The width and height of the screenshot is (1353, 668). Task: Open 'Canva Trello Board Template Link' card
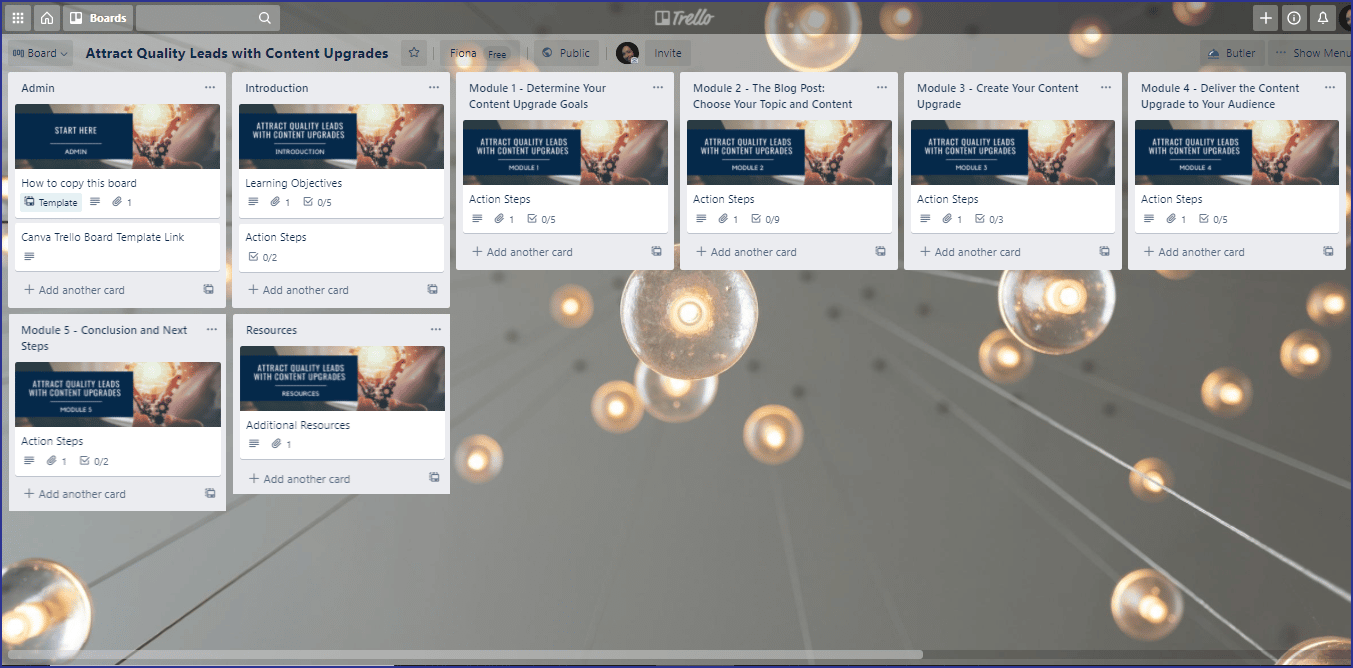pos(117,247)
